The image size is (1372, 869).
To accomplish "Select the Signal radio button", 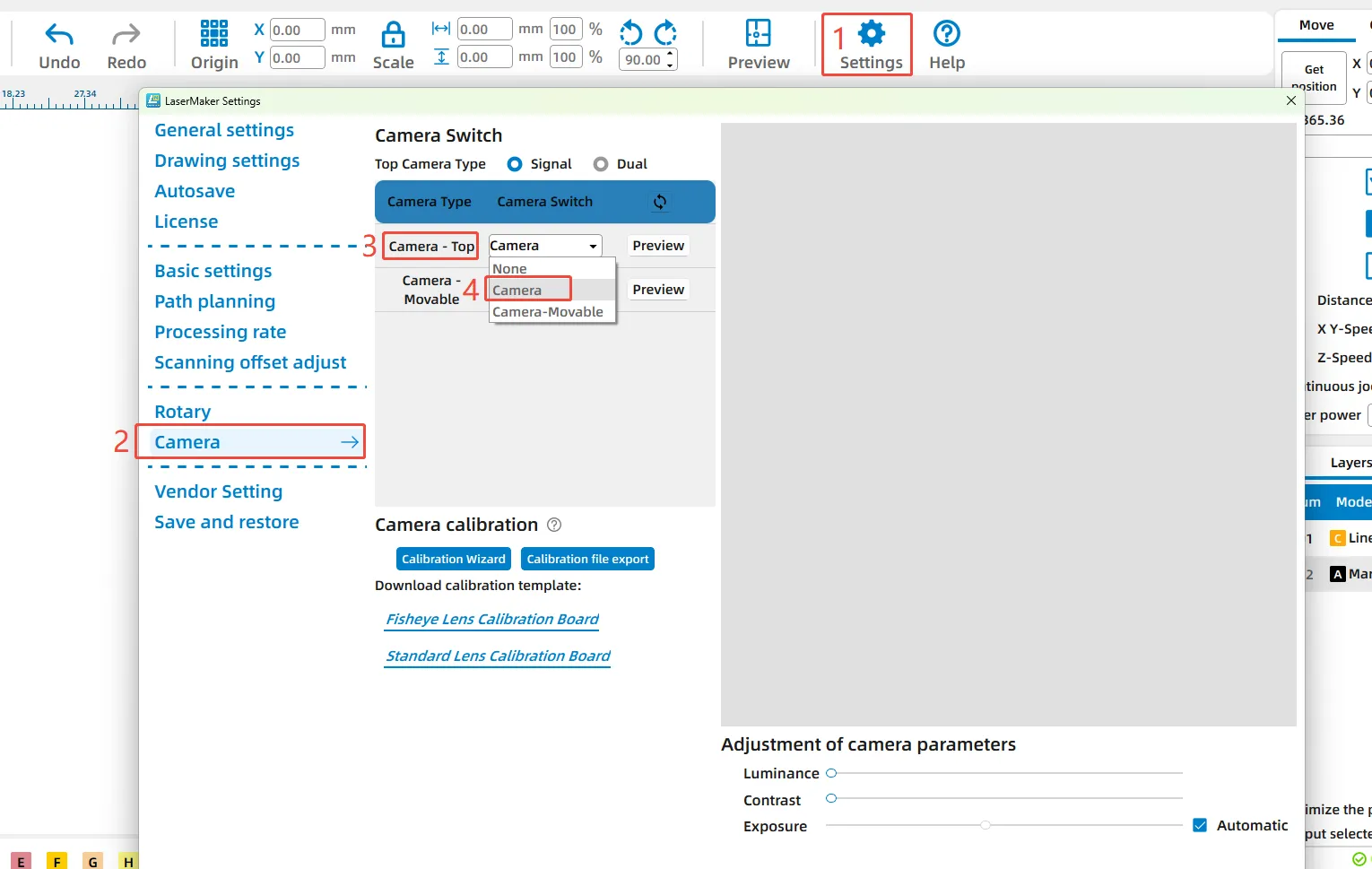I will [x=515, y=164].
